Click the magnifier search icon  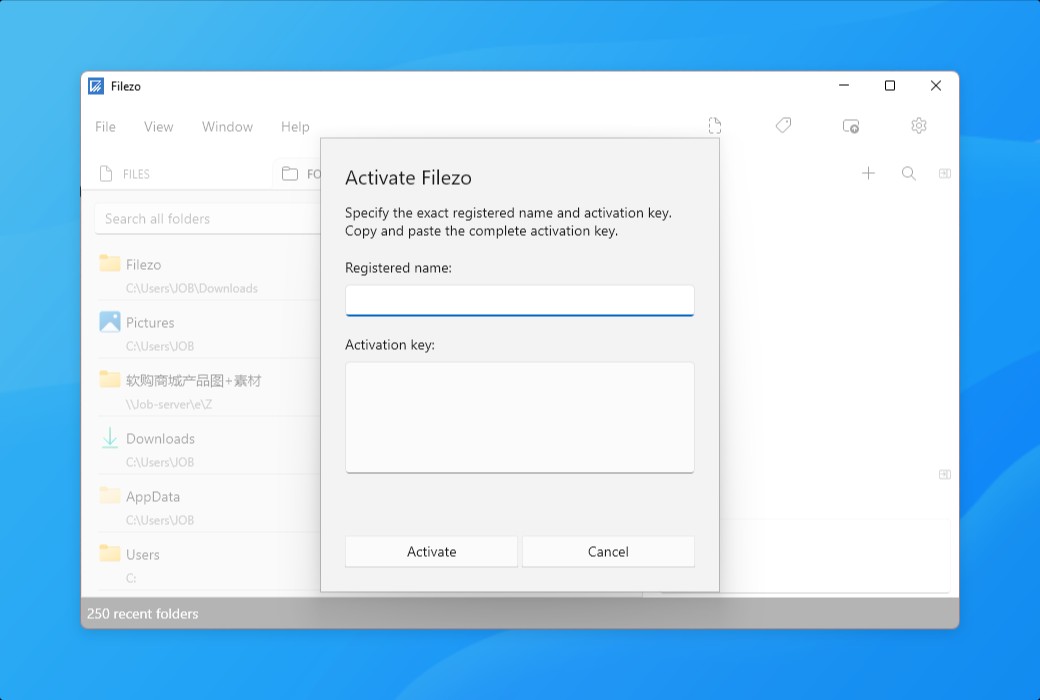[x=909, y=173]
